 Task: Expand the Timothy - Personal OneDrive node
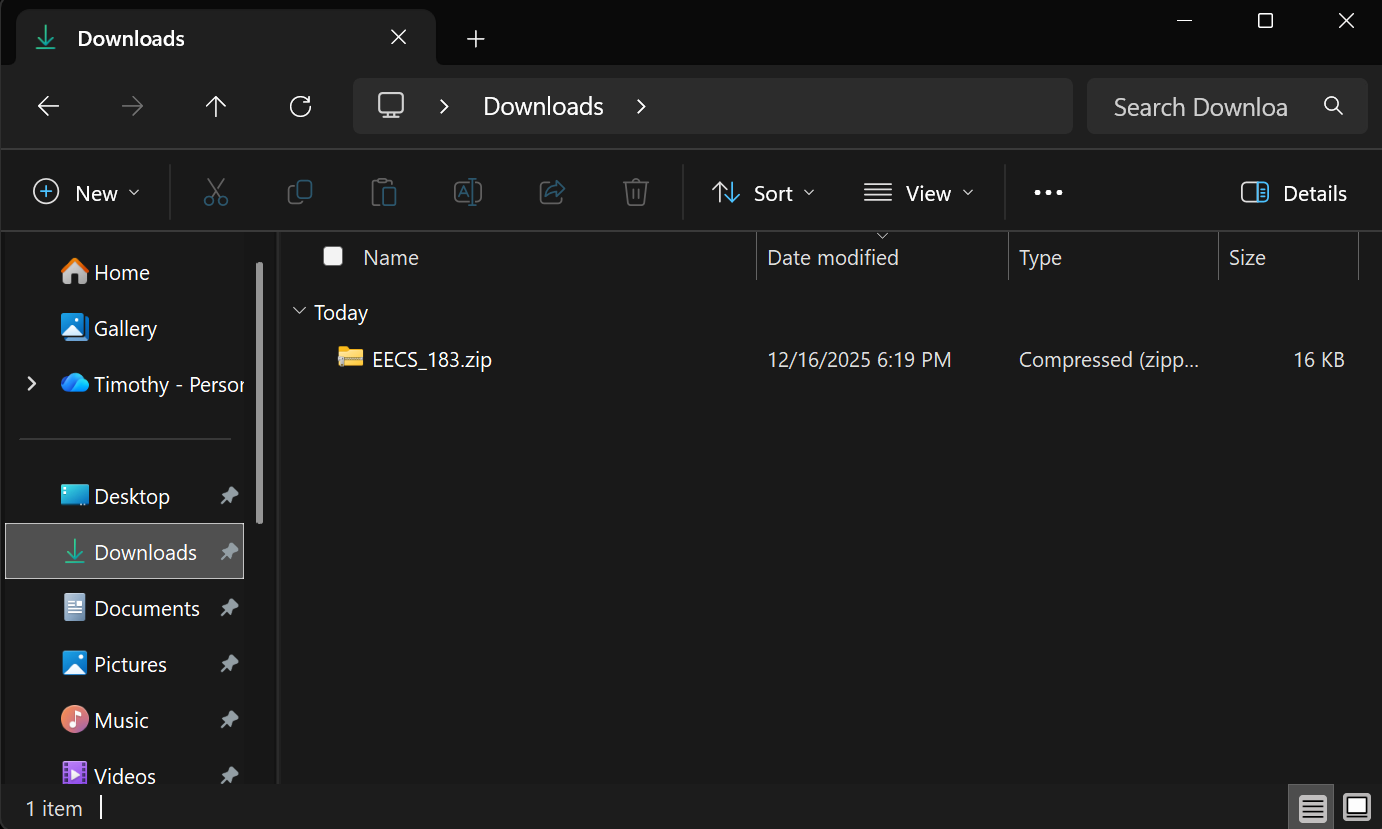coord(32,383)
